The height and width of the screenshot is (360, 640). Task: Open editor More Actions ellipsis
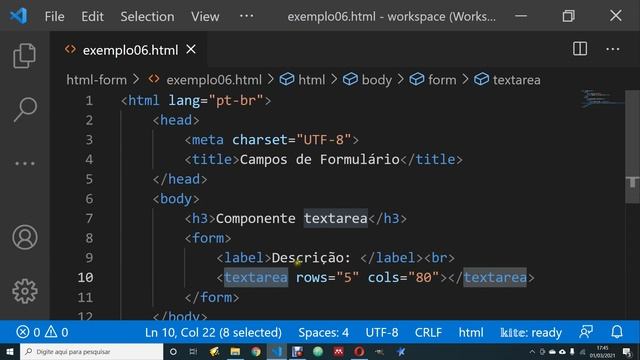pos(613,49)
